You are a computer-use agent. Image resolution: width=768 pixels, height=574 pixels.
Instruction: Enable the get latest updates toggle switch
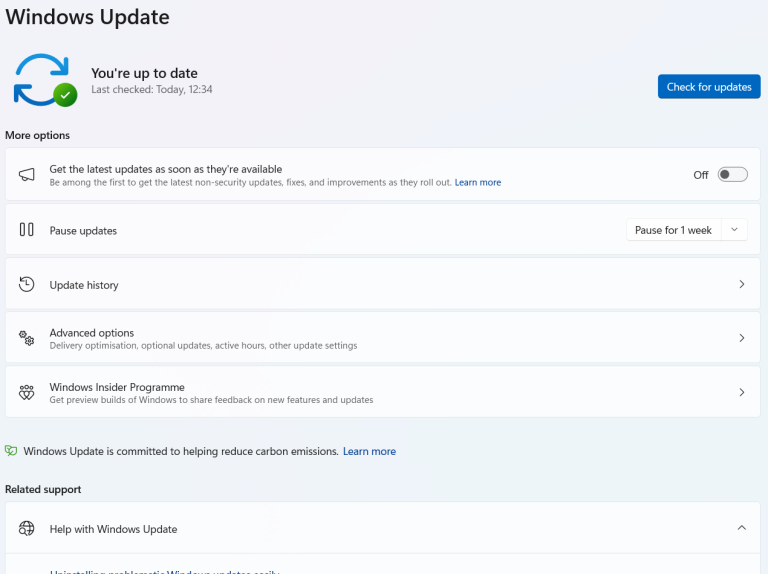click(x=732, y=175)
